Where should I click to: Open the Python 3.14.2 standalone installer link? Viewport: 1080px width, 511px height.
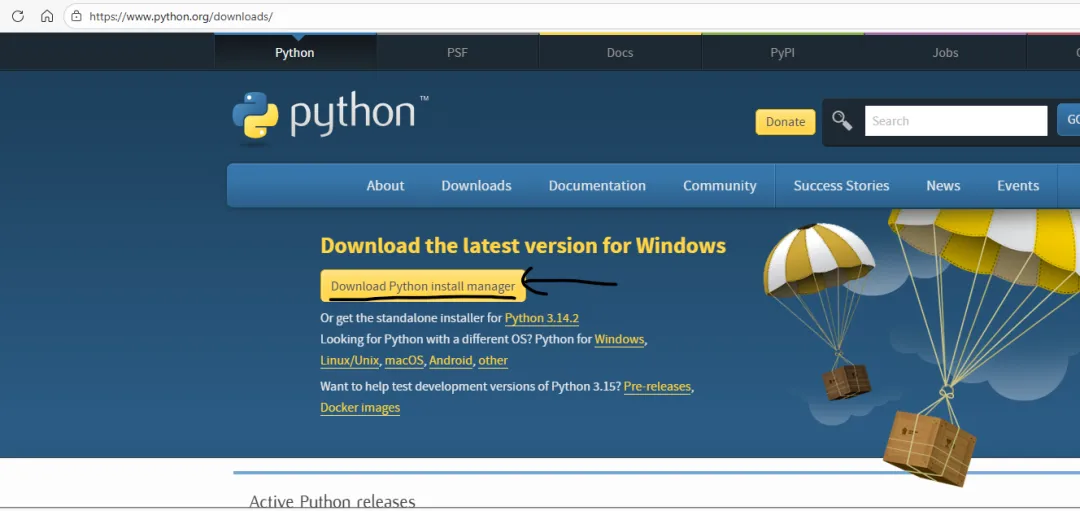[x=541, y=318]
